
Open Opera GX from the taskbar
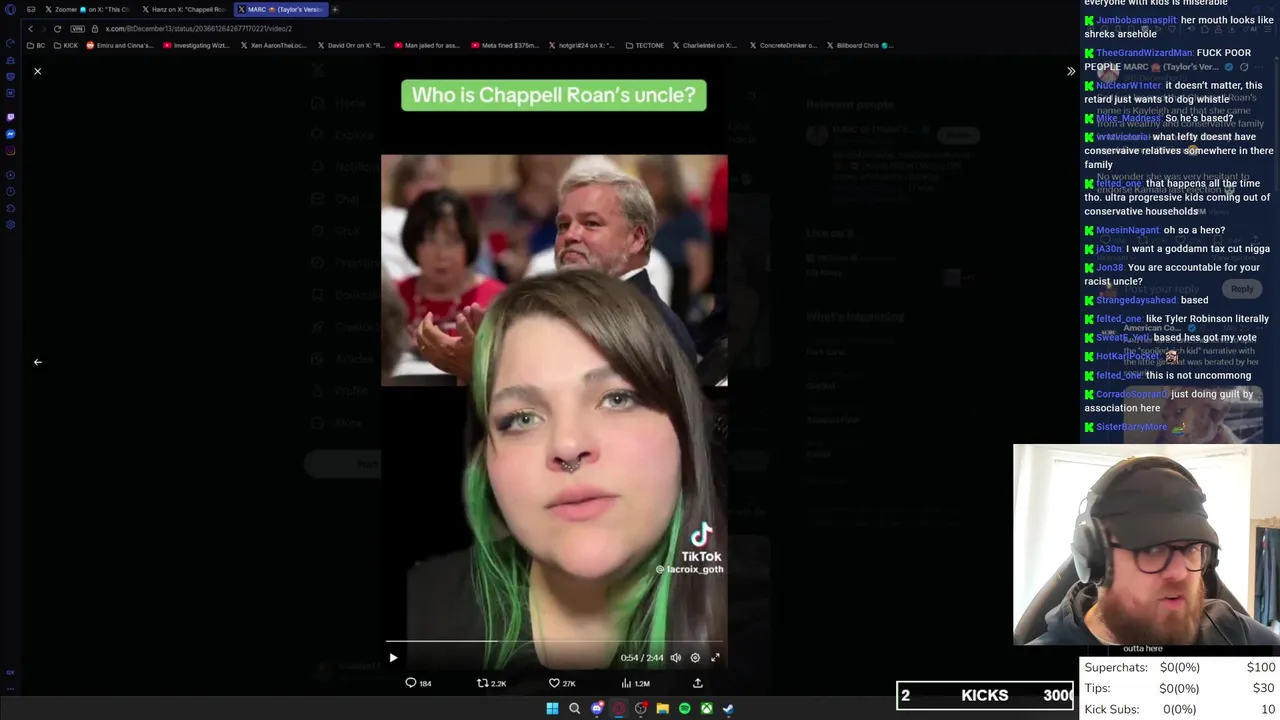(619, 709)
